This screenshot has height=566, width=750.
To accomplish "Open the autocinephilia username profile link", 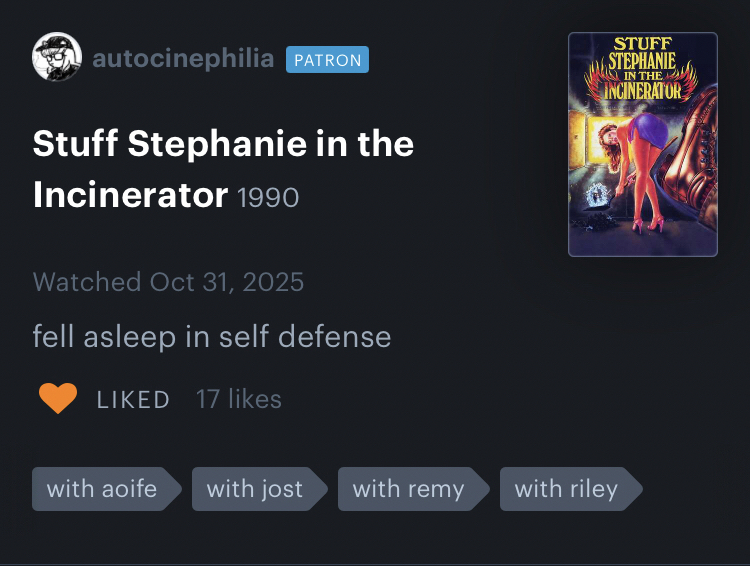I will click(182, 59).
